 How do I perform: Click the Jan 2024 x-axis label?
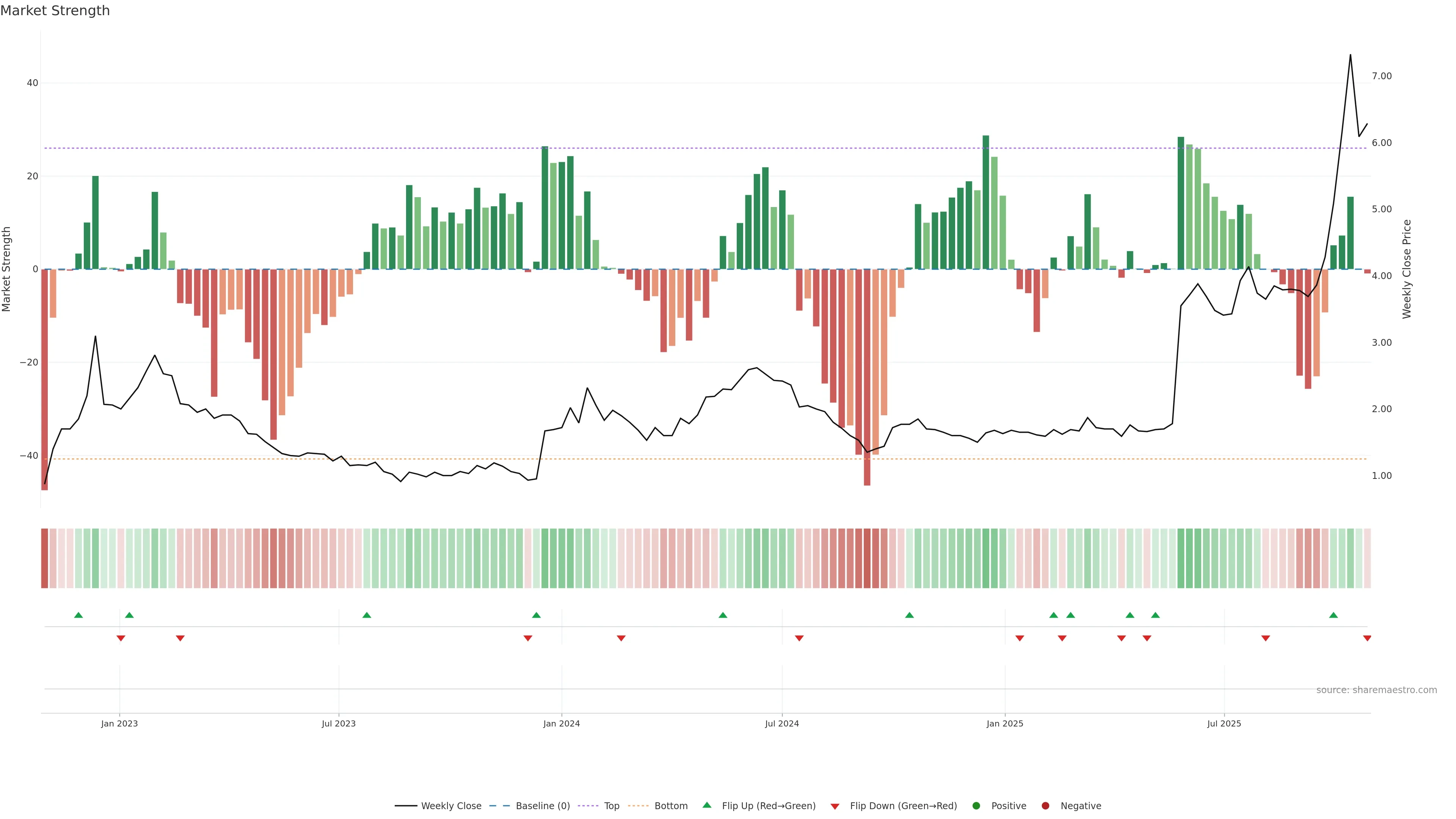point(561,723)
